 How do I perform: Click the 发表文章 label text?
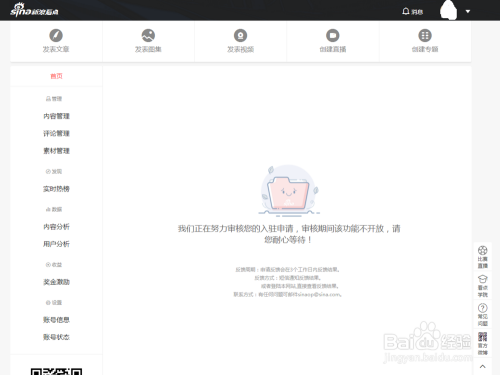[56, 49]
